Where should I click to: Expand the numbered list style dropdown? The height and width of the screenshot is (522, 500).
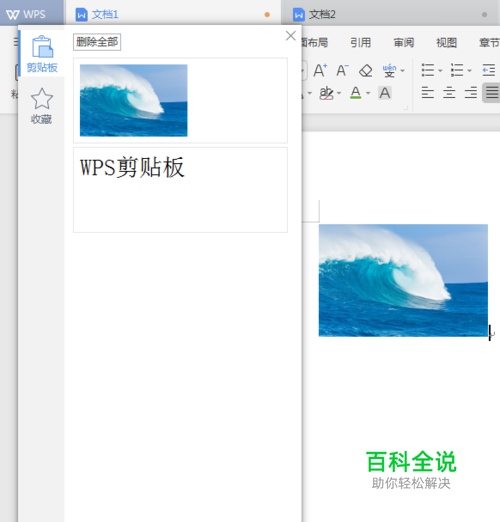pos(469,71)
